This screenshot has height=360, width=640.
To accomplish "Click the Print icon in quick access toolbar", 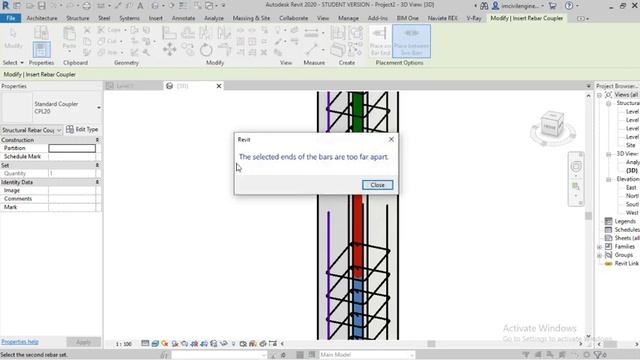I will 87,6.
